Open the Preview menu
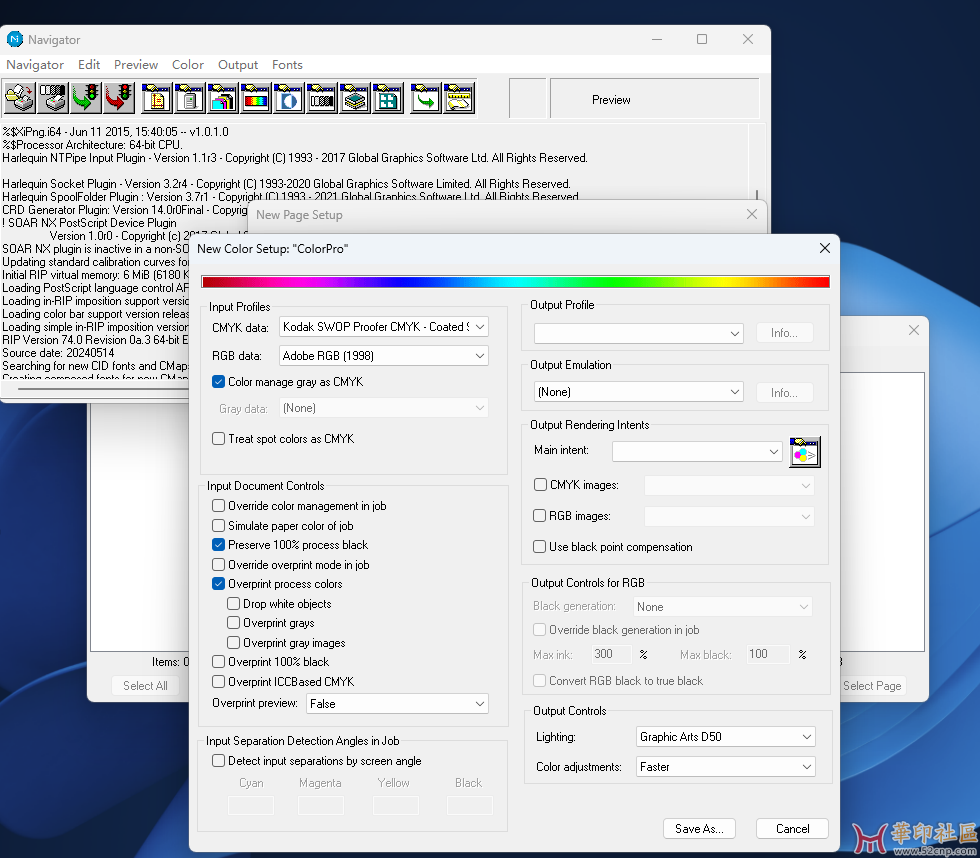Image resolution: width=980 pixels, height=858 pixels. [136, 64]
